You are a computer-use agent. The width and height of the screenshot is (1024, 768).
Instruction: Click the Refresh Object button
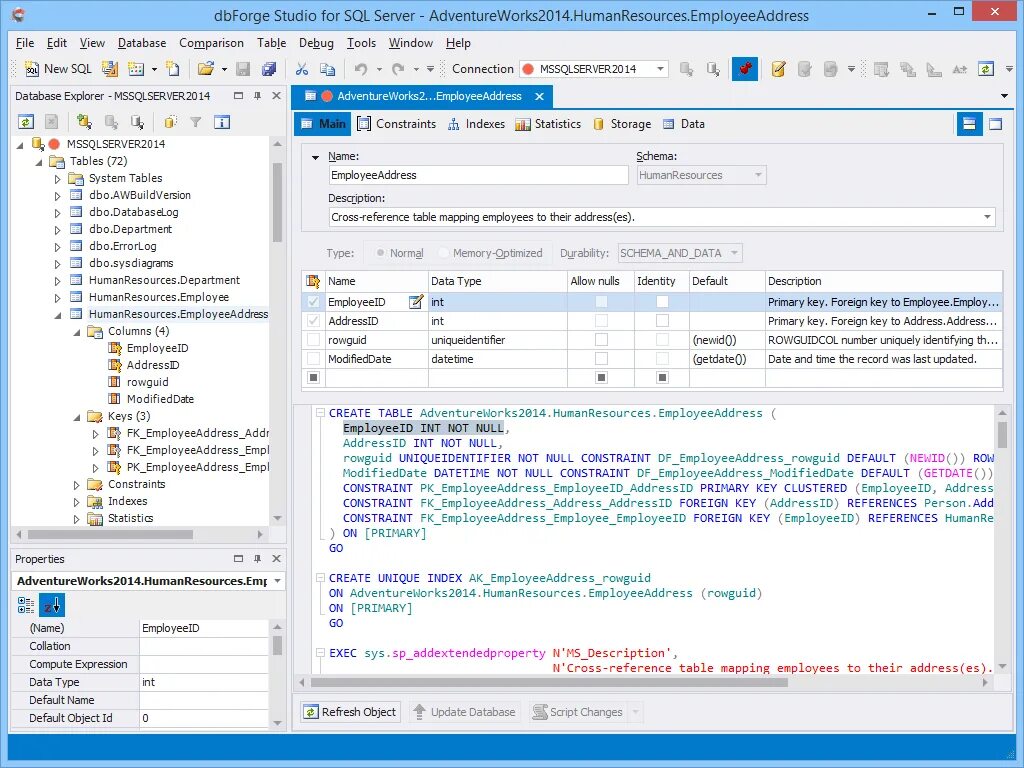351,712
